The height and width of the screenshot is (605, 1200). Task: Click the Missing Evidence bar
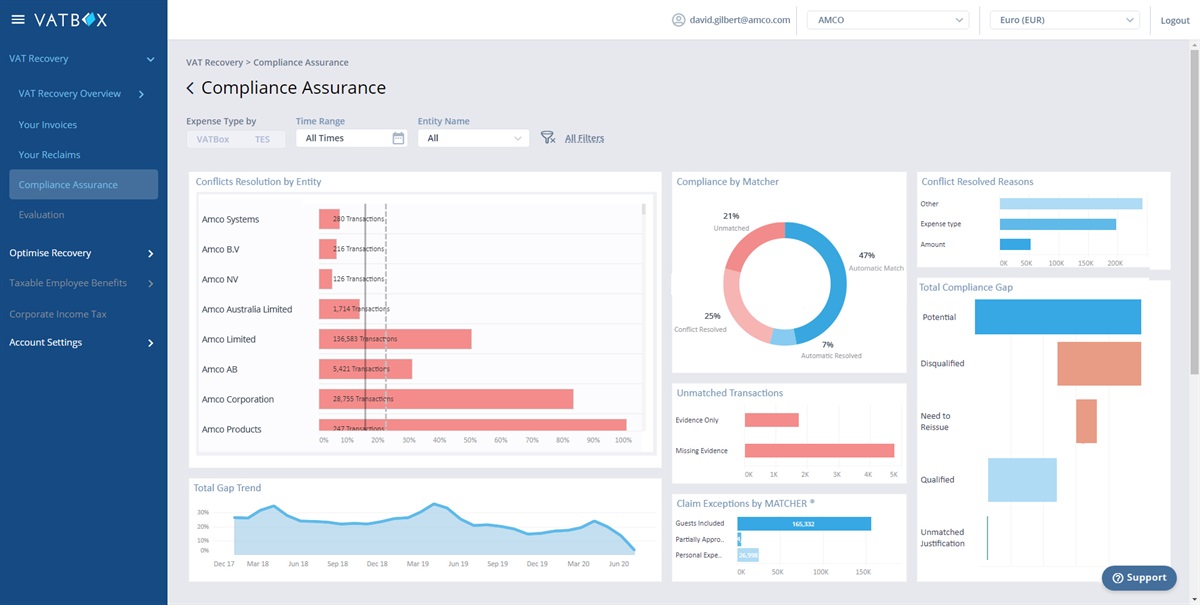click(x=819, y=450)
